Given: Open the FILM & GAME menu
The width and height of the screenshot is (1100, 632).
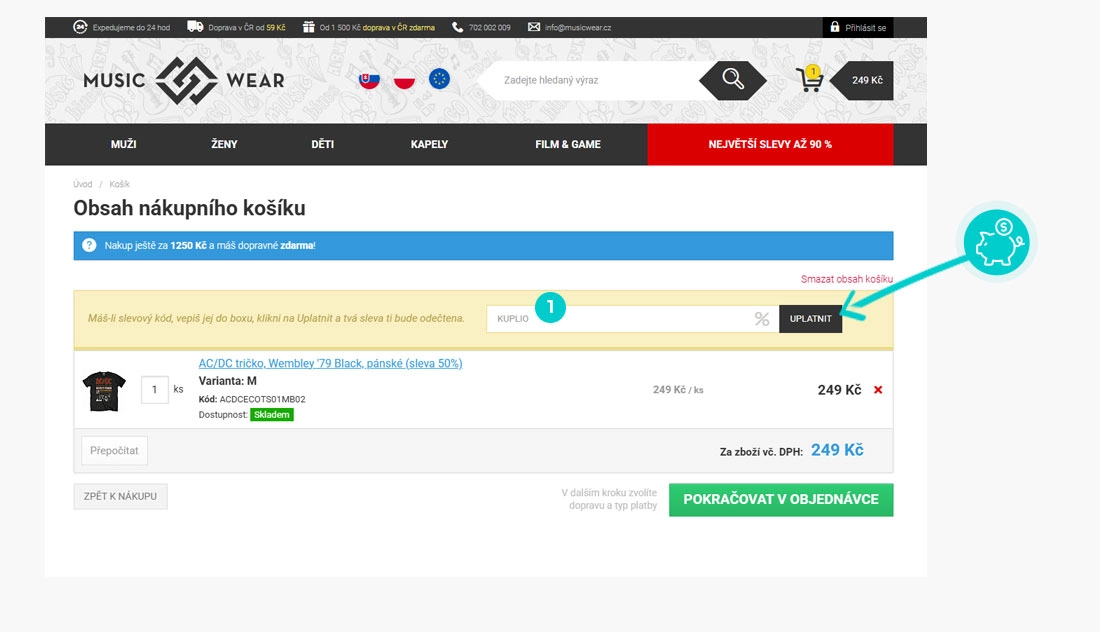Looking at the screenshot, I should [568, 144].
